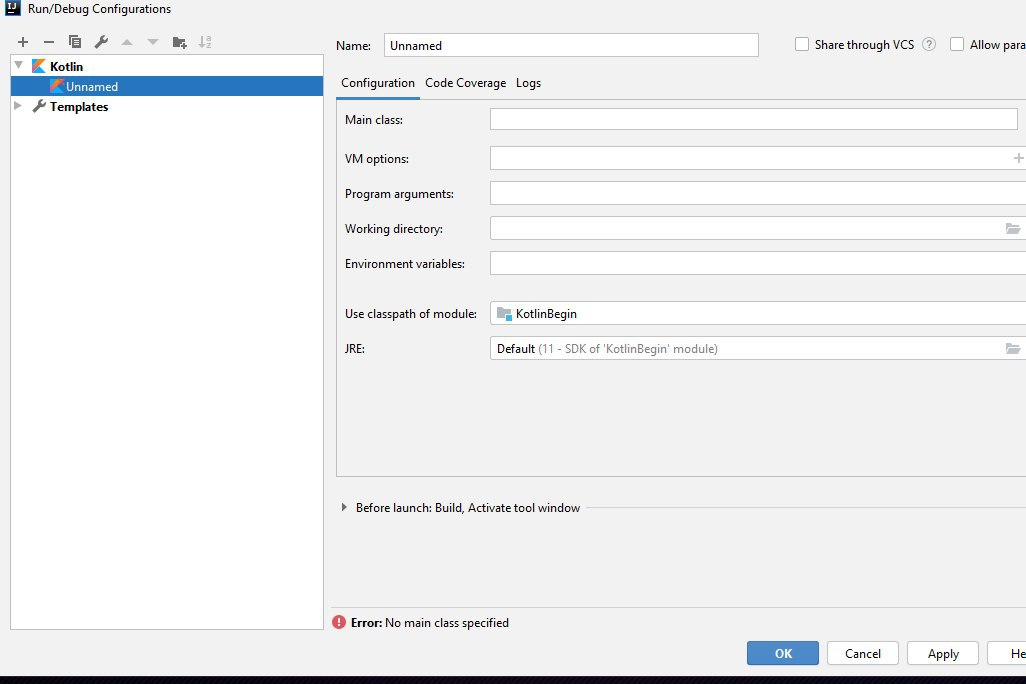Focus the Environment variables field

click(758, 263)
